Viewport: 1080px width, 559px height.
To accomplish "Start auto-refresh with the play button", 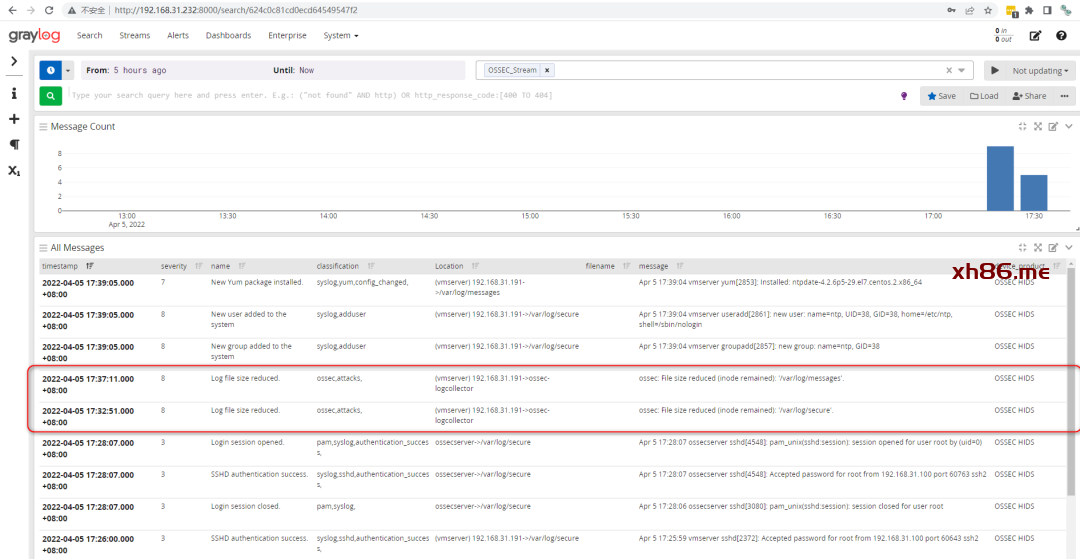I will tap(994, 71).
